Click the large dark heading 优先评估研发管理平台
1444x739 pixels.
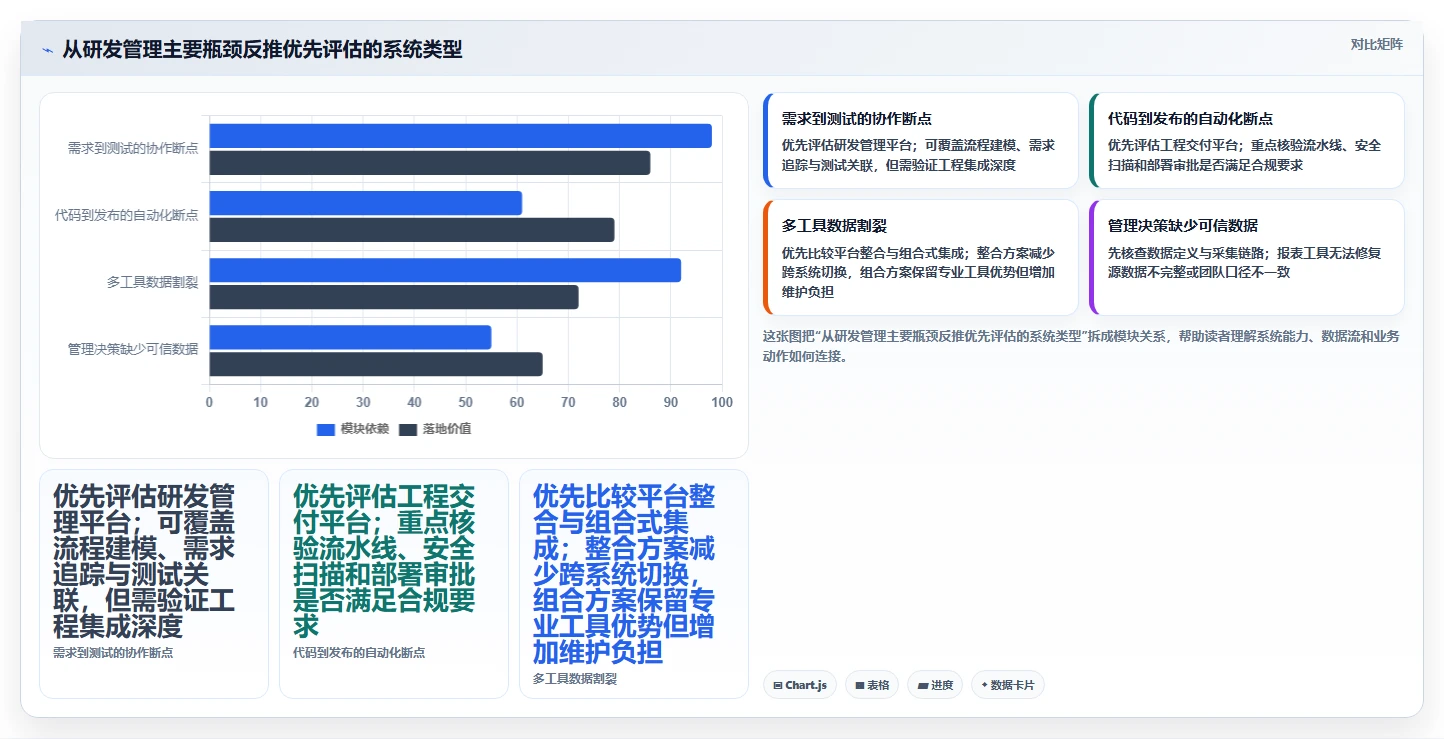(x=144, y=561)
